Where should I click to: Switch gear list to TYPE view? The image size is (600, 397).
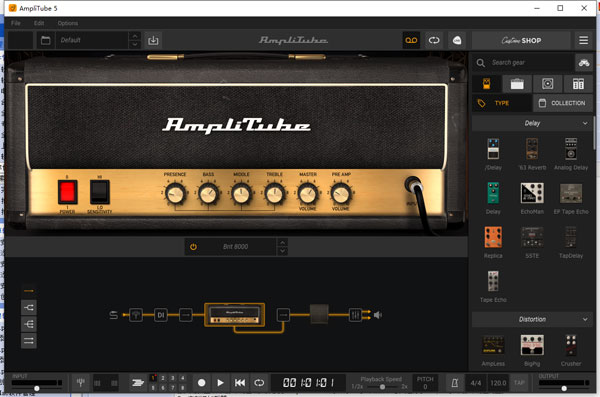502,103
